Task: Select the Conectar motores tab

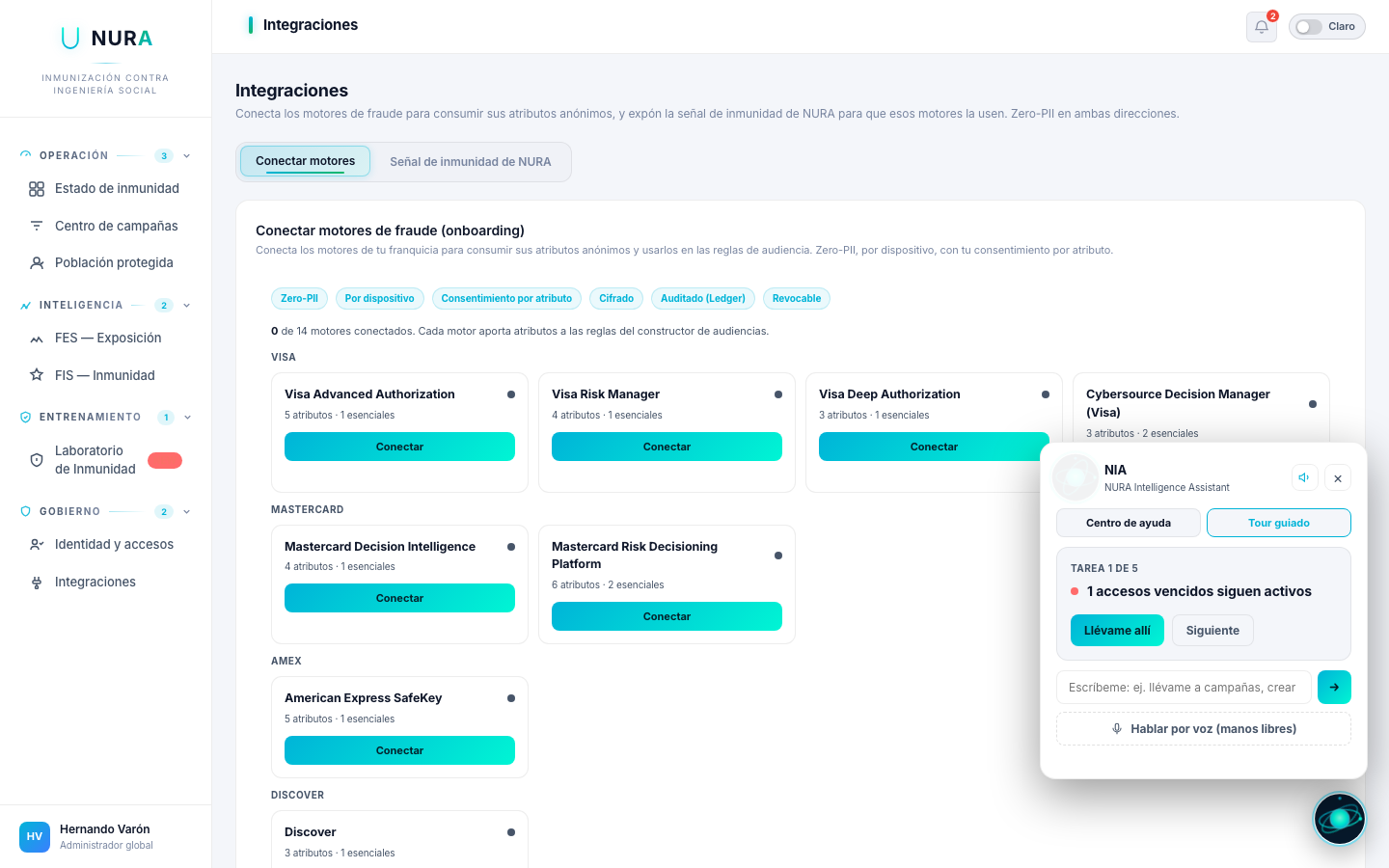Action: tap(305, 161)
